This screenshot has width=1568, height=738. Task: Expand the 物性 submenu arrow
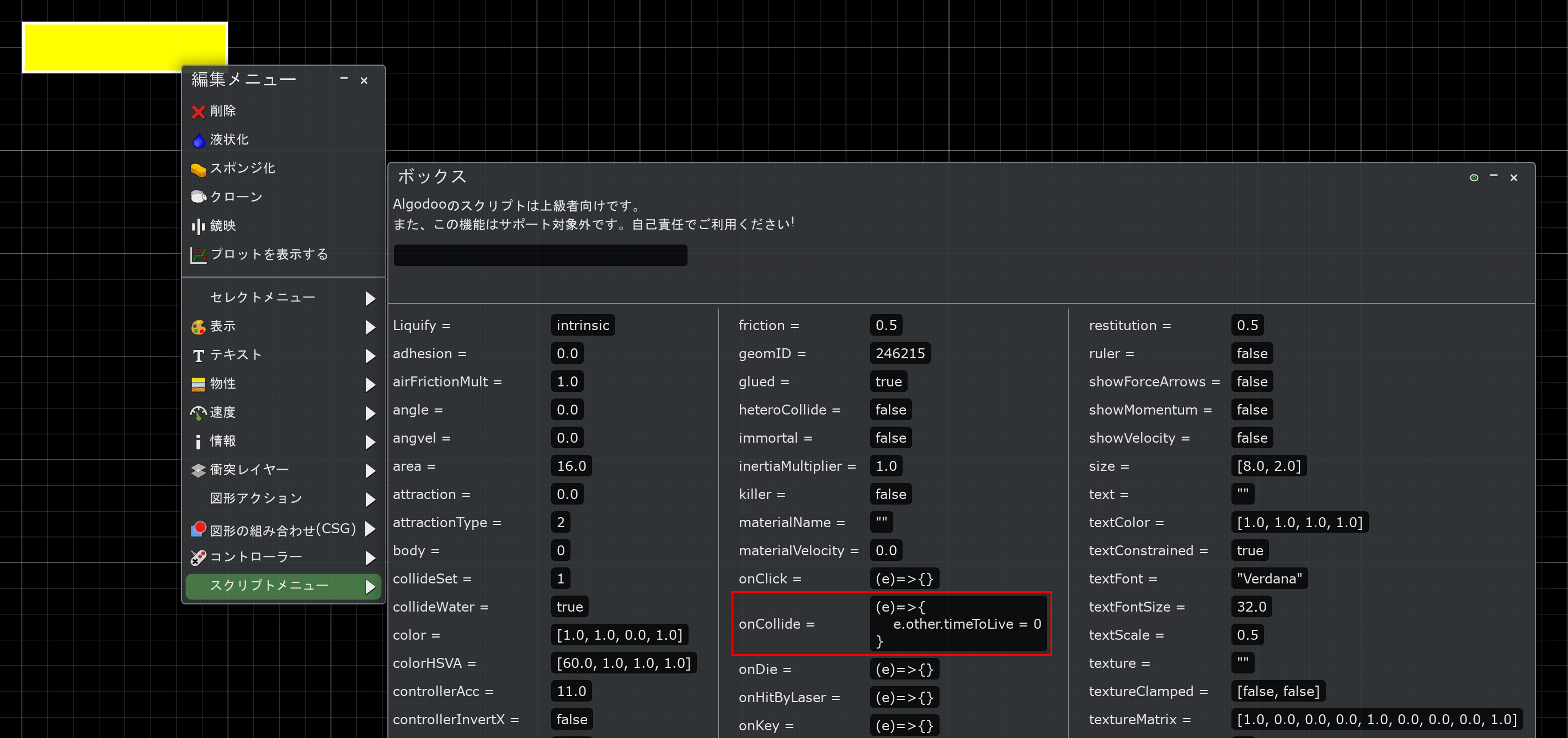tap(370, 384)
